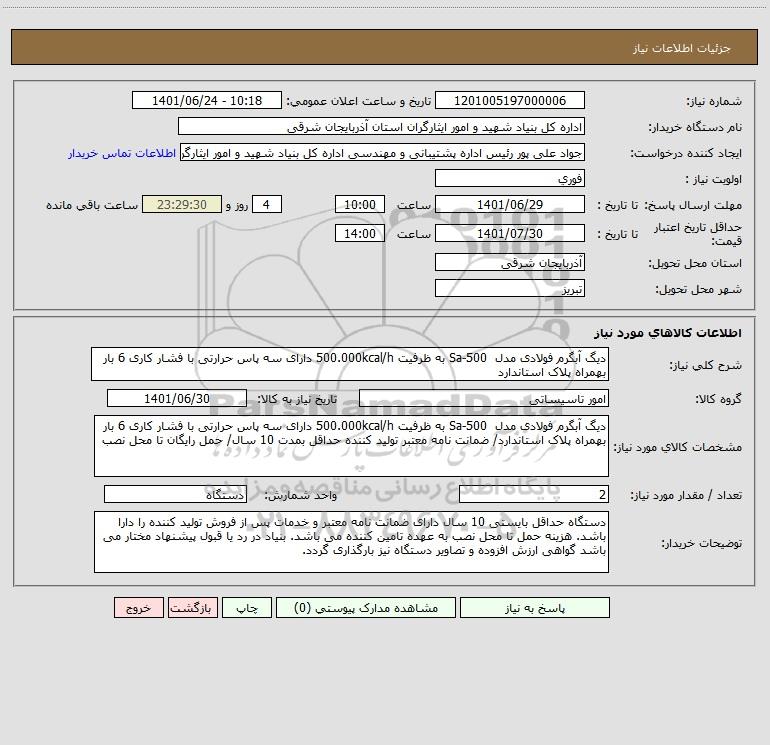Click the price validity date 1401/07/30
770x745 pixels.
coord(510,233)
